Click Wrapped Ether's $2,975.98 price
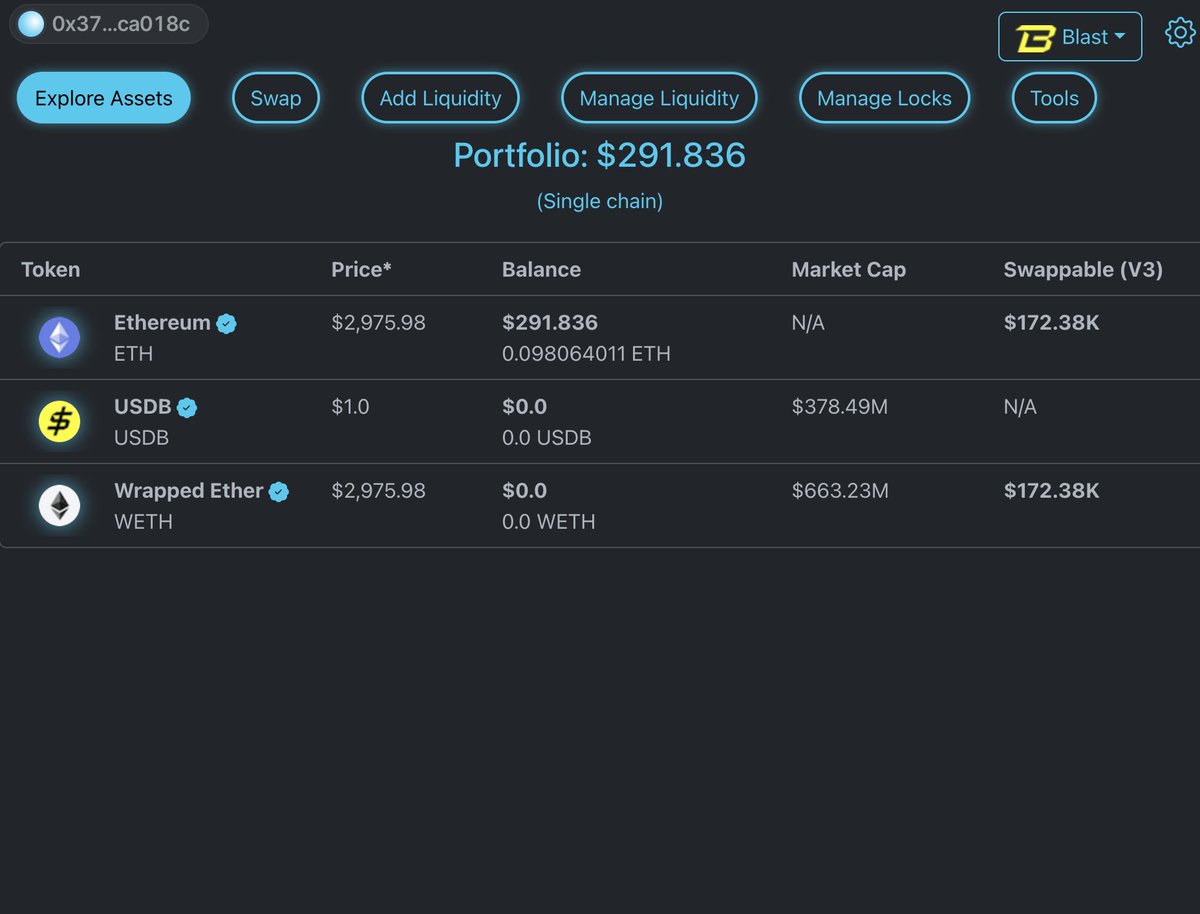The image size is (1200, 914). click(x=379, y=491)
